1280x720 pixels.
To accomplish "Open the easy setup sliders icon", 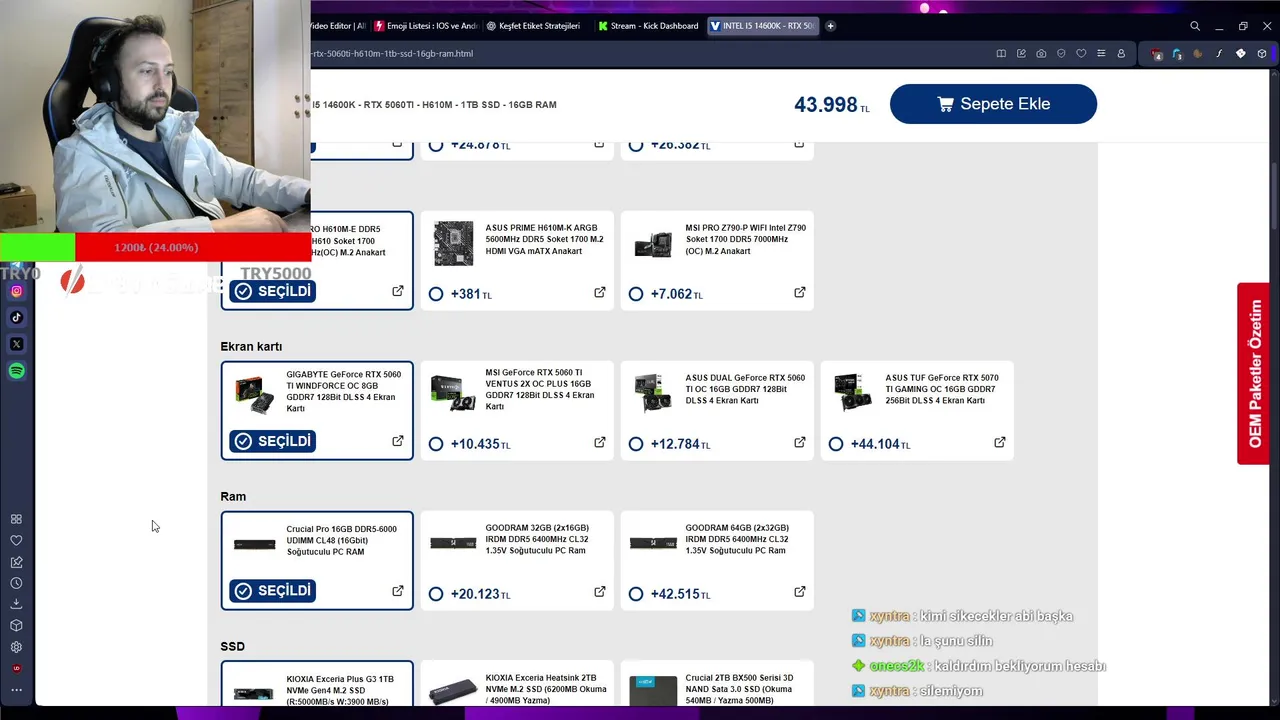I will (x=1101, y=53).
